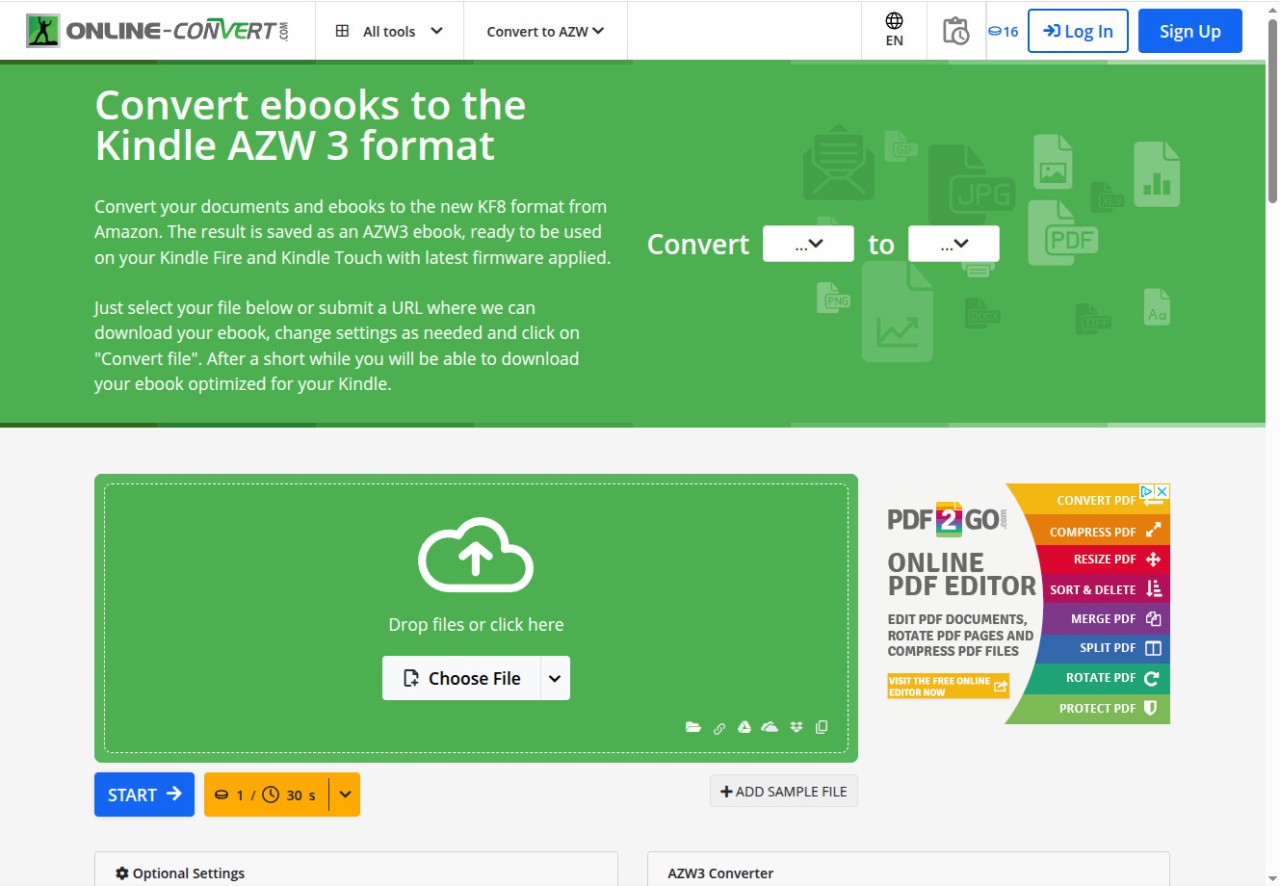1280x886 pixels.
Task: Click the 'Convert ebooks to the Kindle AZW 3 format' heading
Action: [310, 125]
